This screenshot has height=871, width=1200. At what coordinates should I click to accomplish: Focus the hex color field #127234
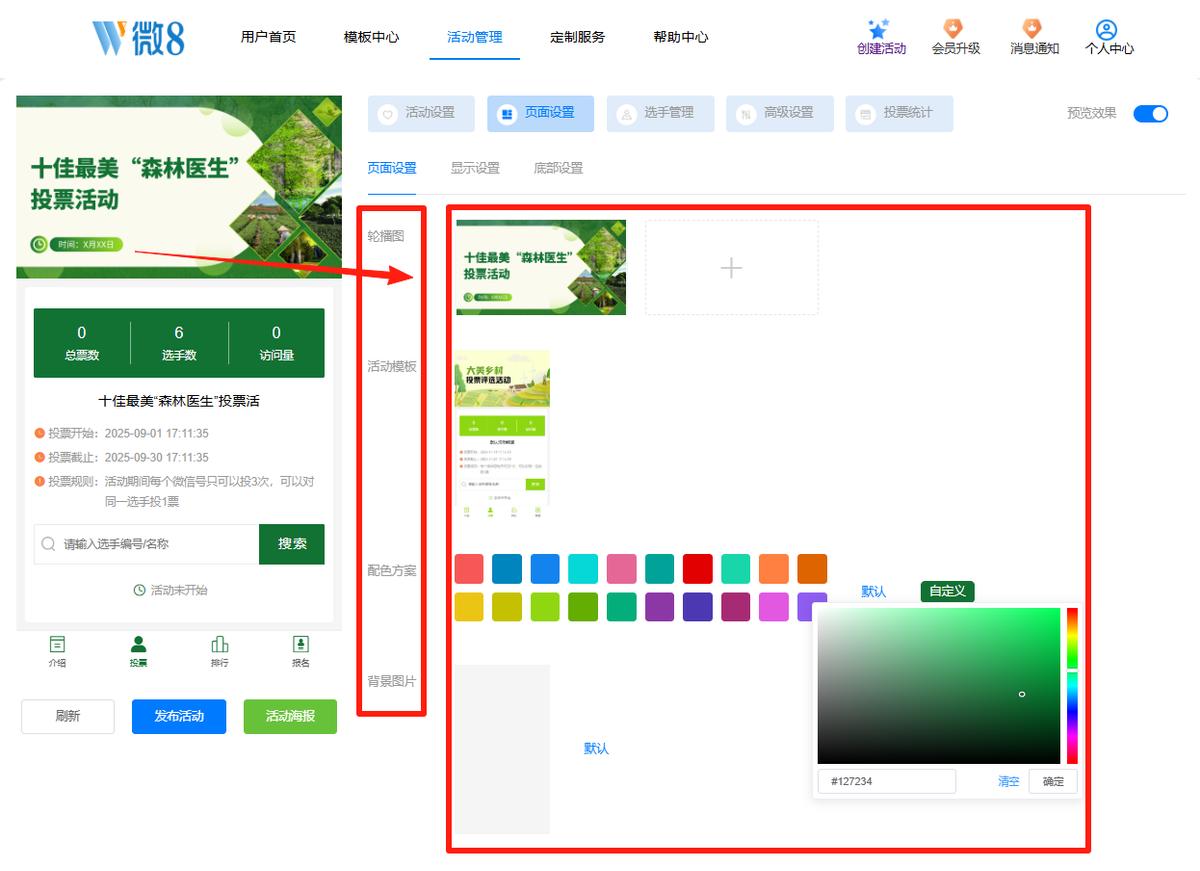[886, 781]
